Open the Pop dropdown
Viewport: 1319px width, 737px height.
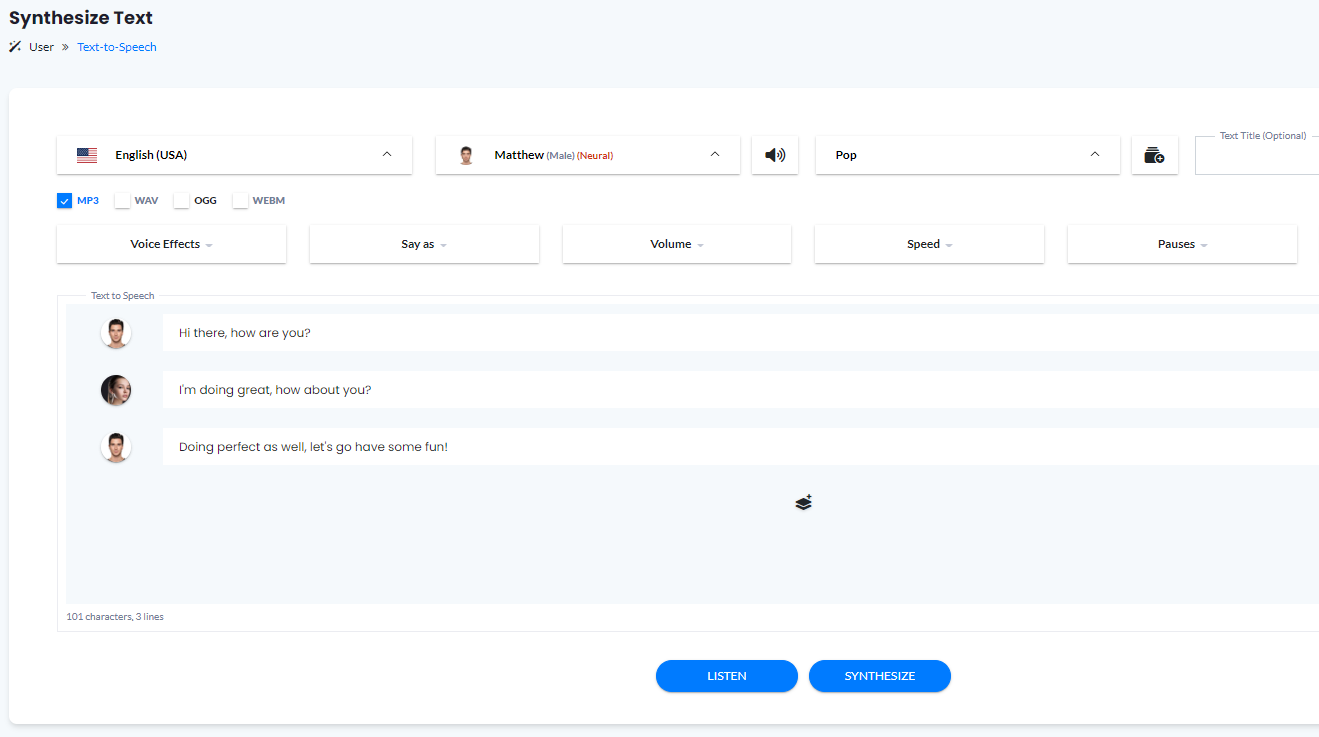click(x=967, y=155)
